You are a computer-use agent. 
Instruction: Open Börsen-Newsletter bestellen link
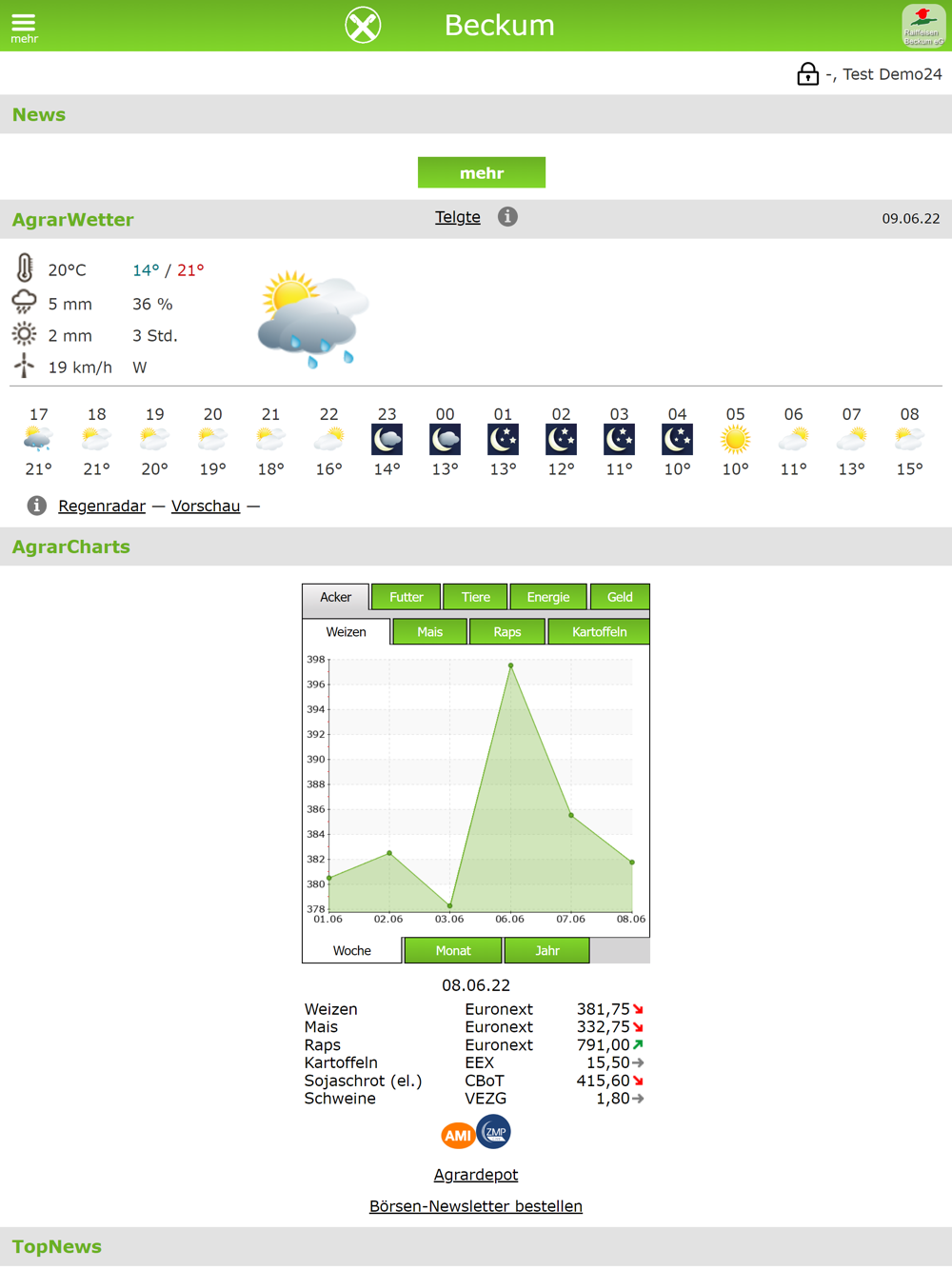tap(476, 1206)
